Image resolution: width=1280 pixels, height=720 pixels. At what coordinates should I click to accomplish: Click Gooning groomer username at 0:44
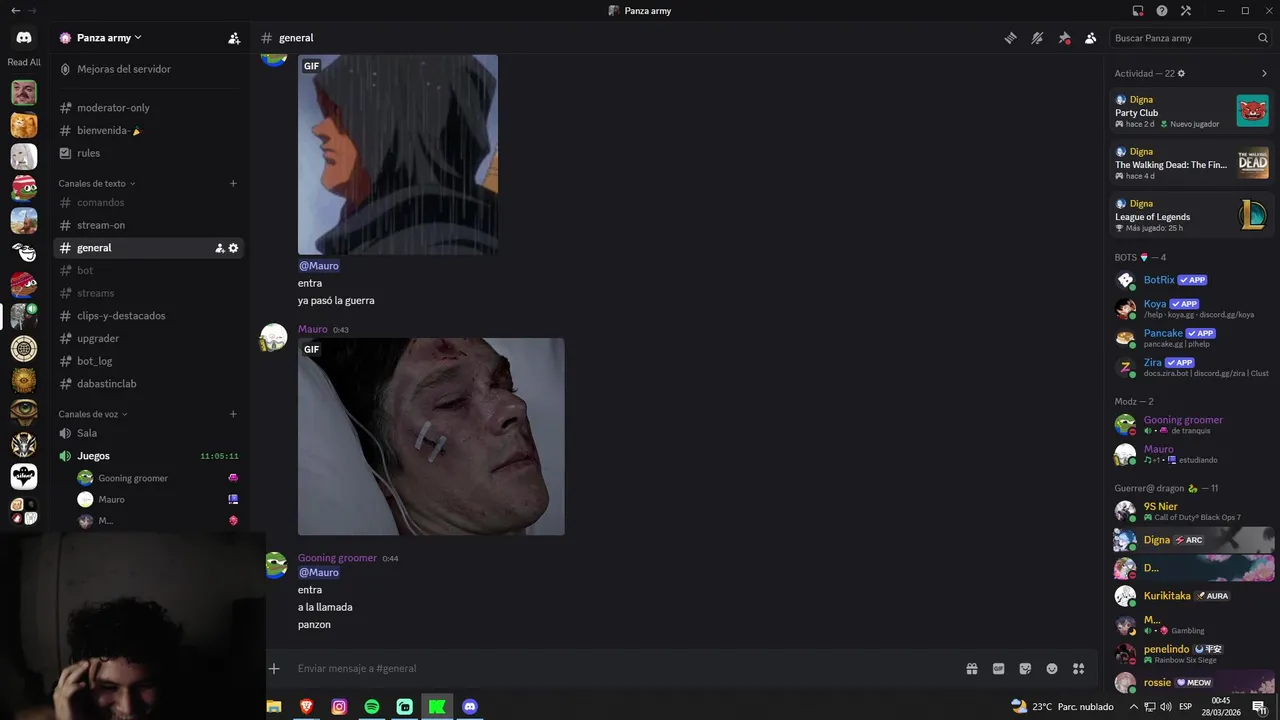click(x=337, y=558)
